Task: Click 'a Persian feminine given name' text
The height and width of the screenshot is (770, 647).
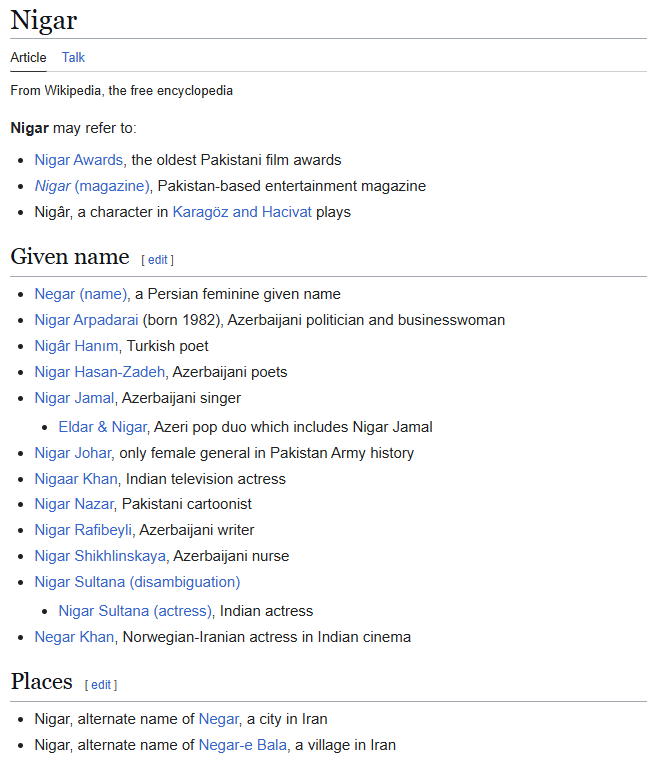Action: tap(238, 294)
